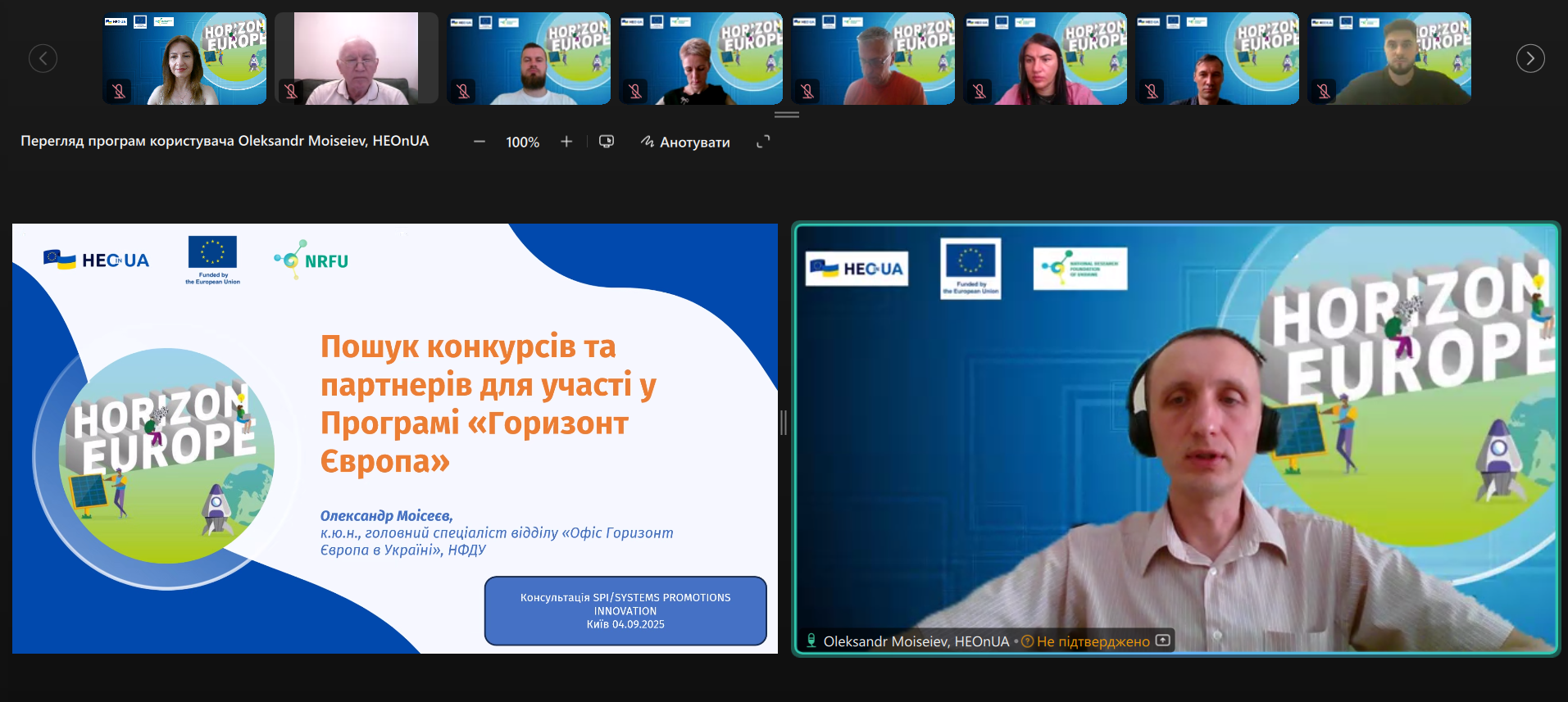Select the short blonde-haired woman's thumbnail
This screenshot has width=1568, height=702.
701,58
